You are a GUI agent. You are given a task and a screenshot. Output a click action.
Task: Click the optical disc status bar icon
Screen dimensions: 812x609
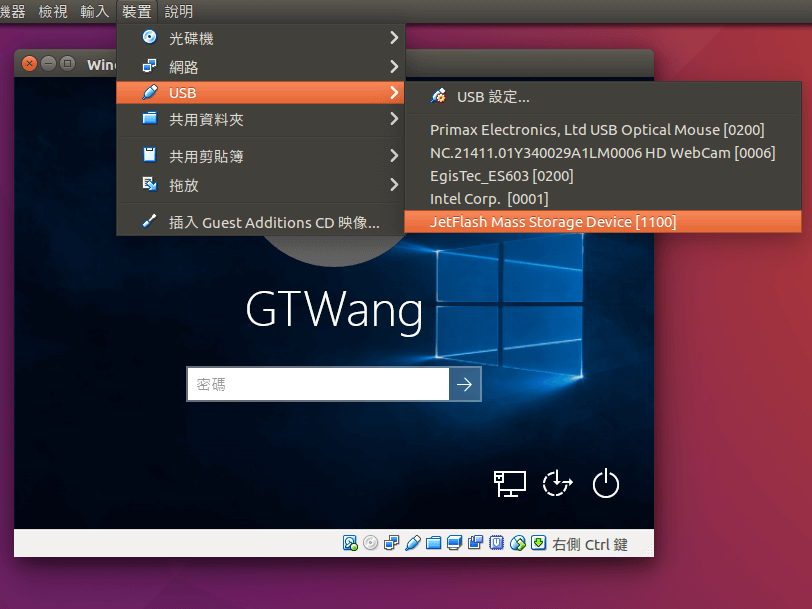[x=370, y=543]
